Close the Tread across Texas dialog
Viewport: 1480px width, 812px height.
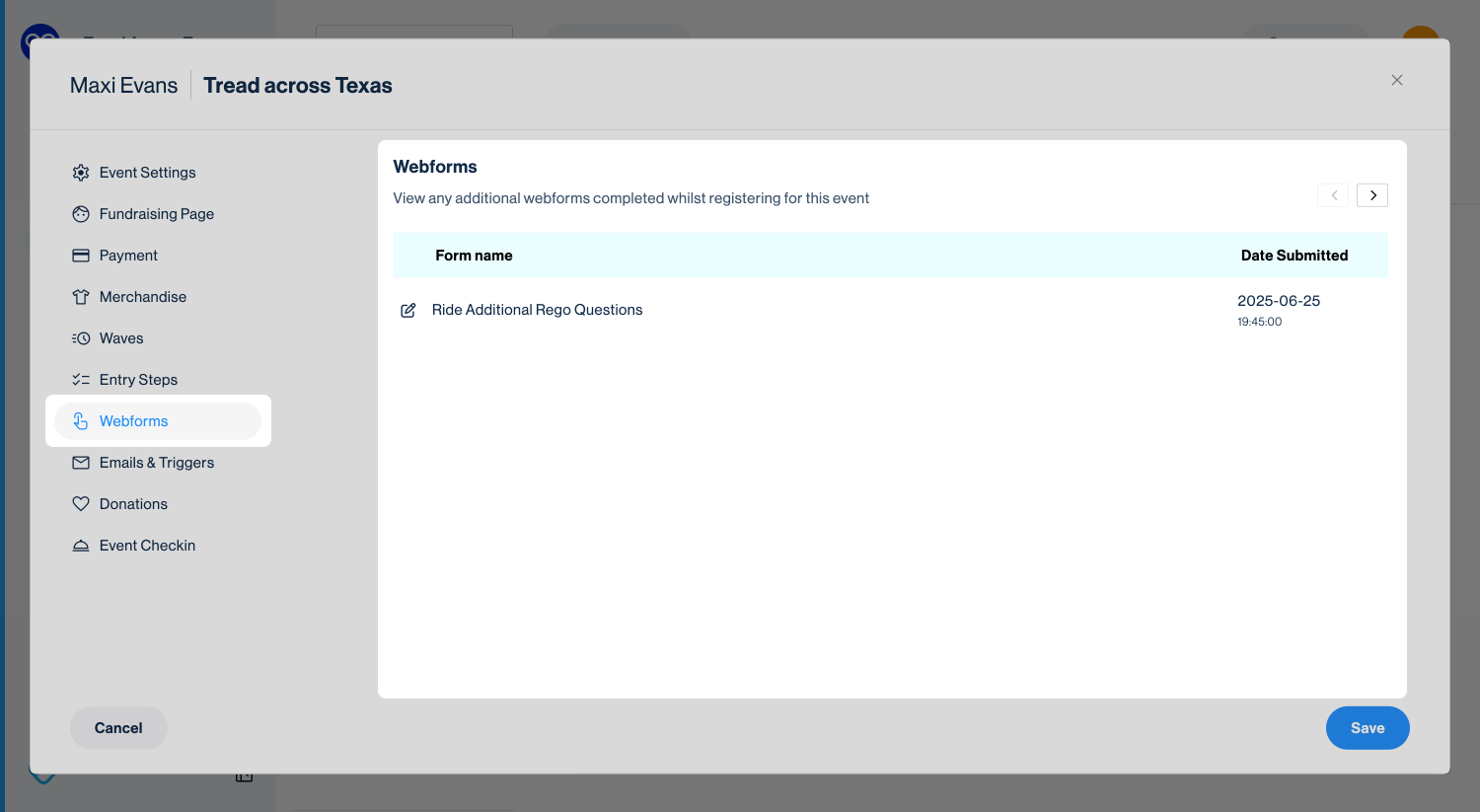[x=1396, y=80]
